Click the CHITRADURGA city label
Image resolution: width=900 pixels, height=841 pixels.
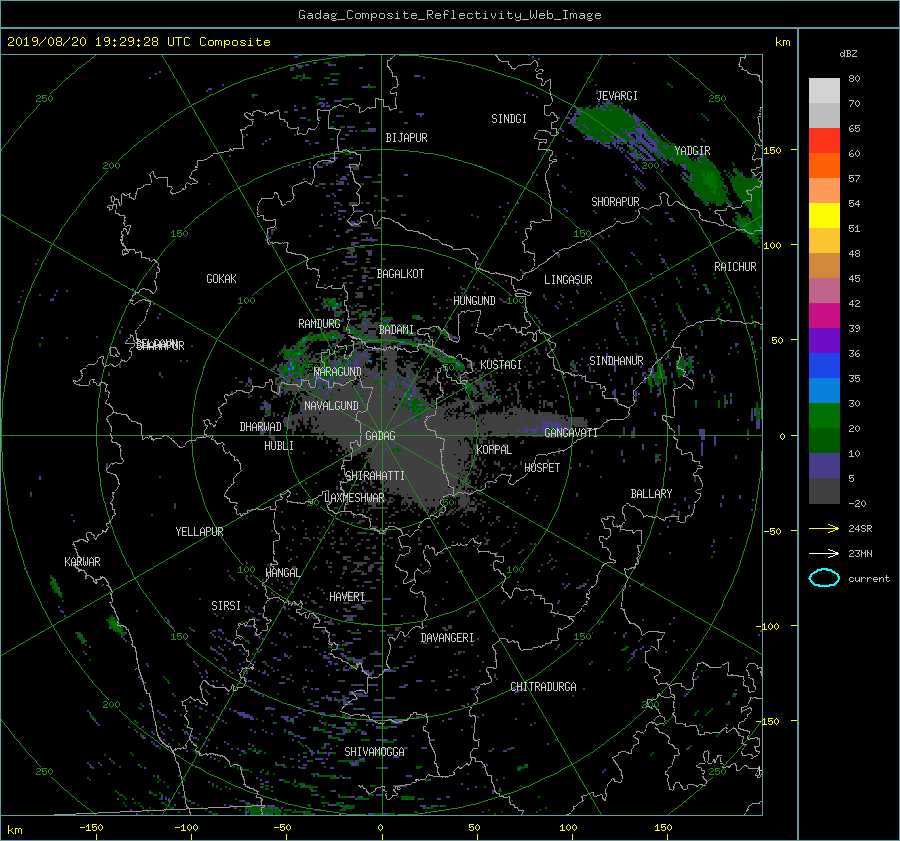pyautogui.click(x=543, y=687)
